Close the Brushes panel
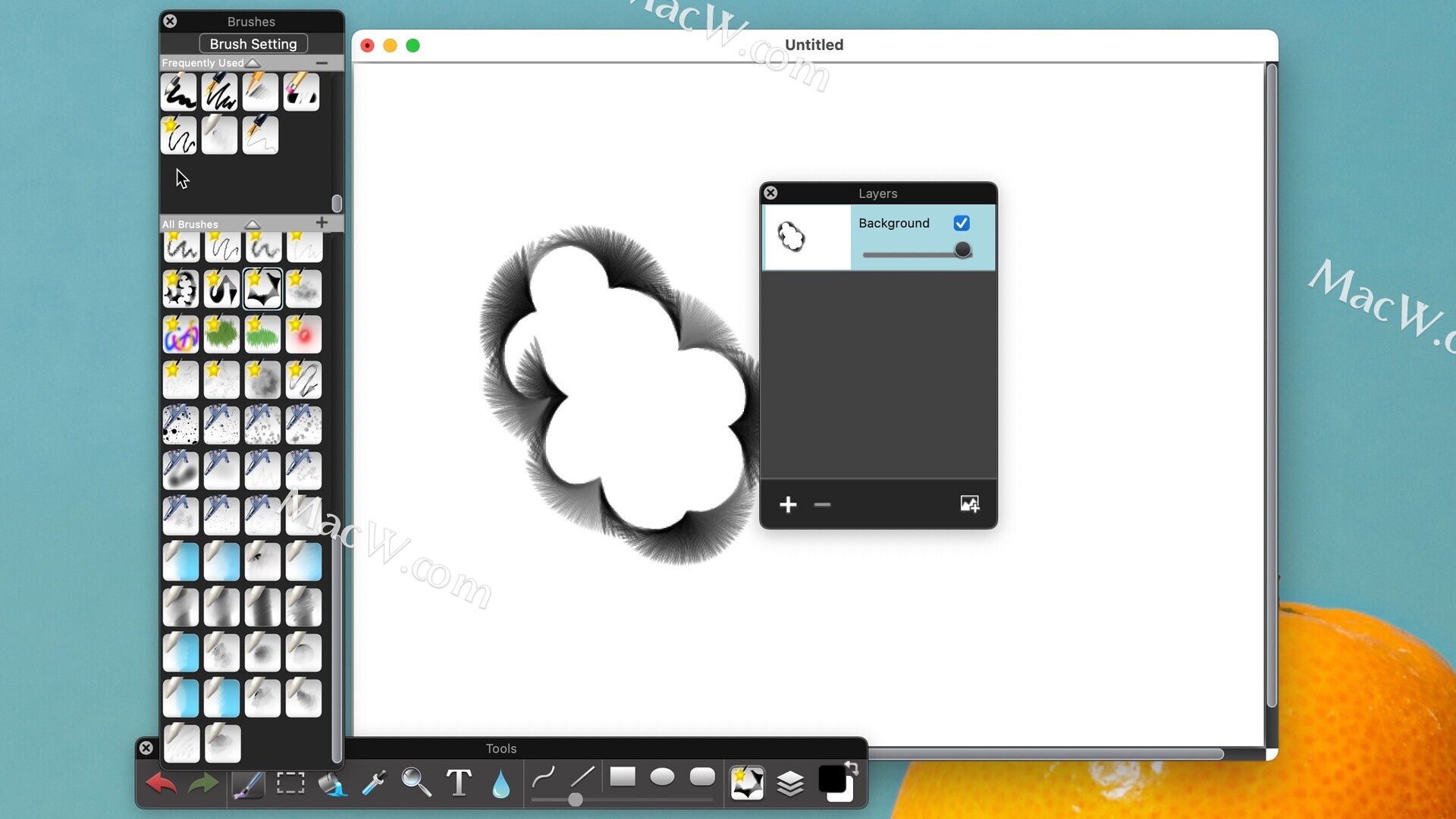This screenshot has width=1456, height=819. tap(170, 21)
